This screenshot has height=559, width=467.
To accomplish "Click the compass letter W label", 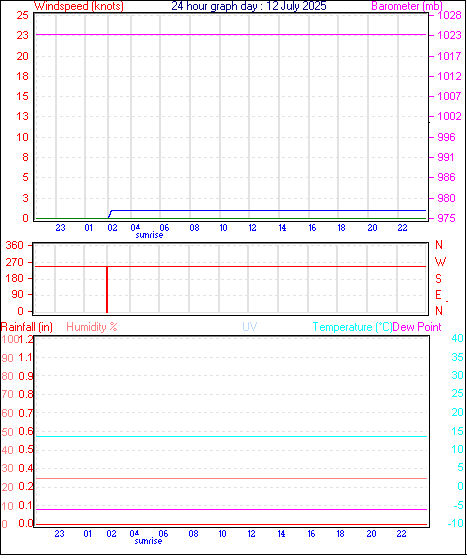I will click(x=440, y=262).
